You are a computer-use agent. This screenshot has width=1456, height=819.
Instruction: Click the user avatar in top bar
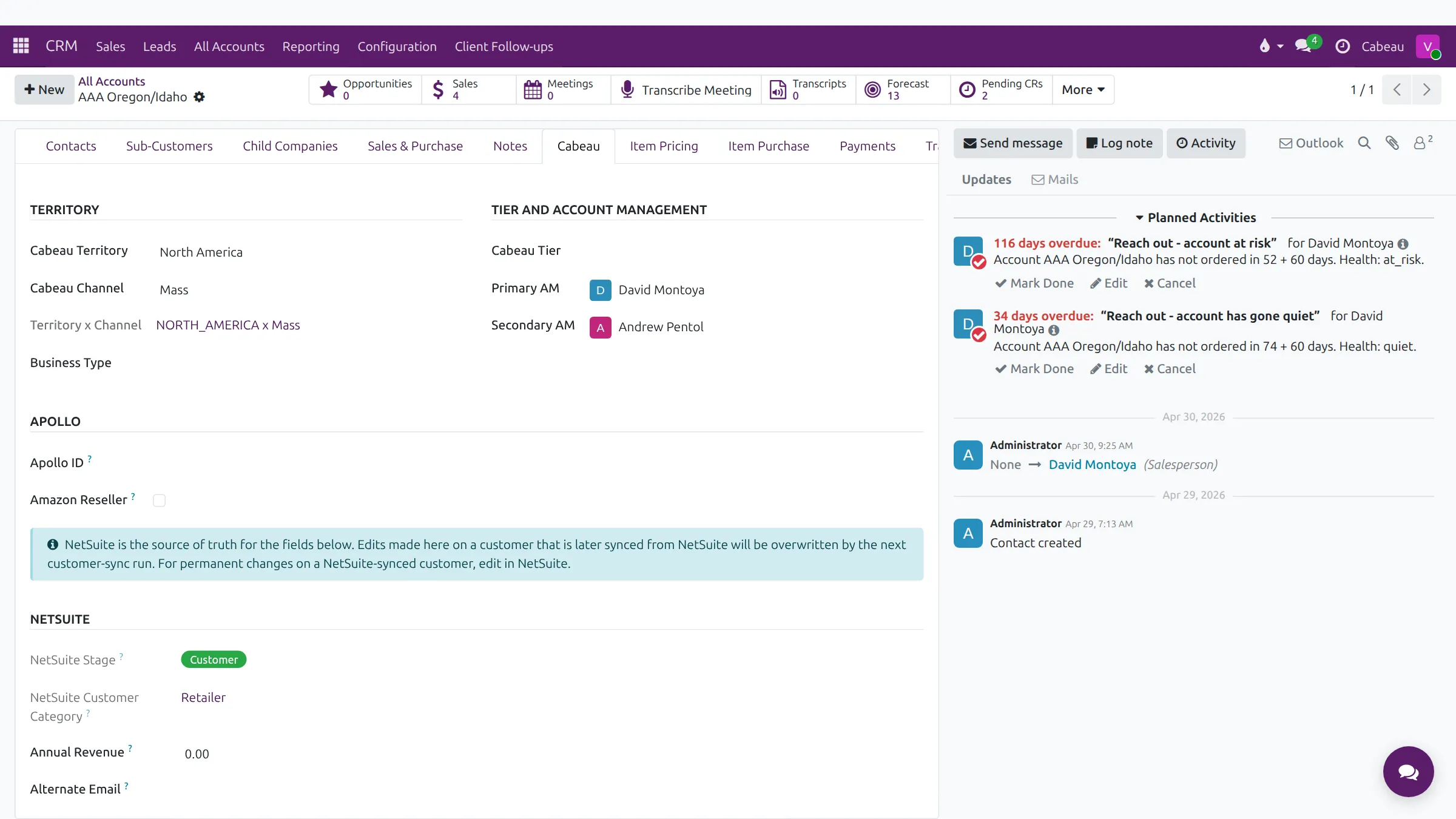point(1427,46)
